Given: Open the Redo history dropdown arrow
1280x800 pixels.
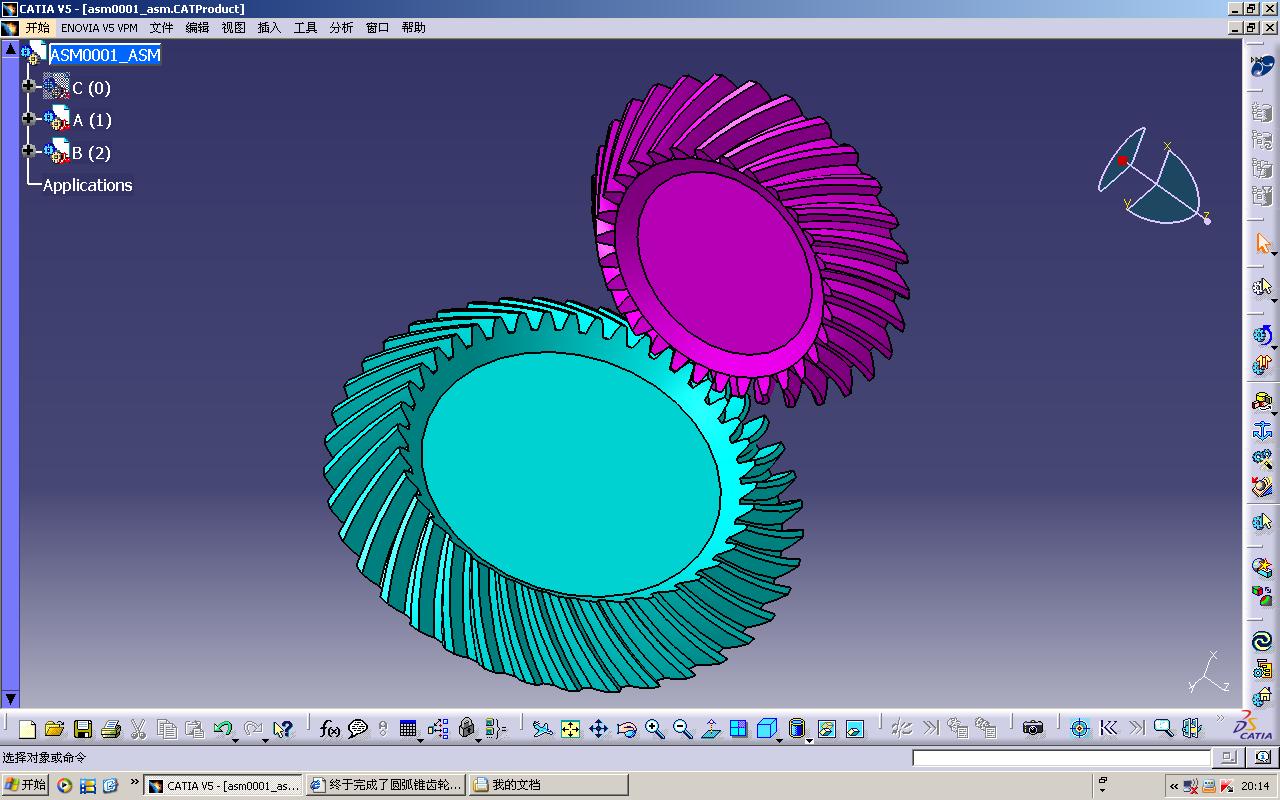Looking at the screenshot, I should [x=266, y=739].
